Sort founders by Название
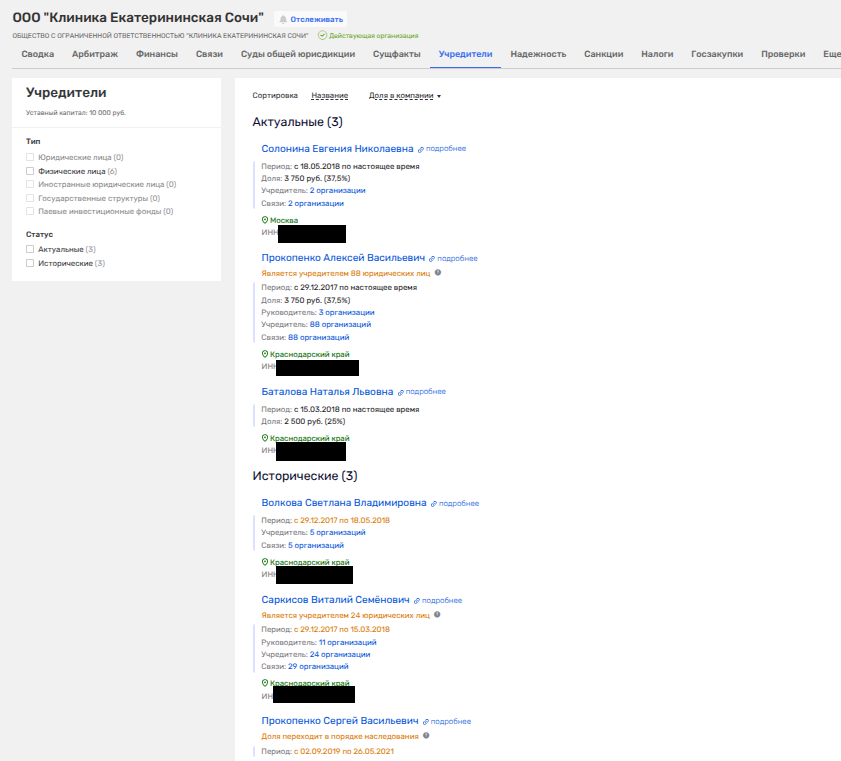 pos(329,96)
